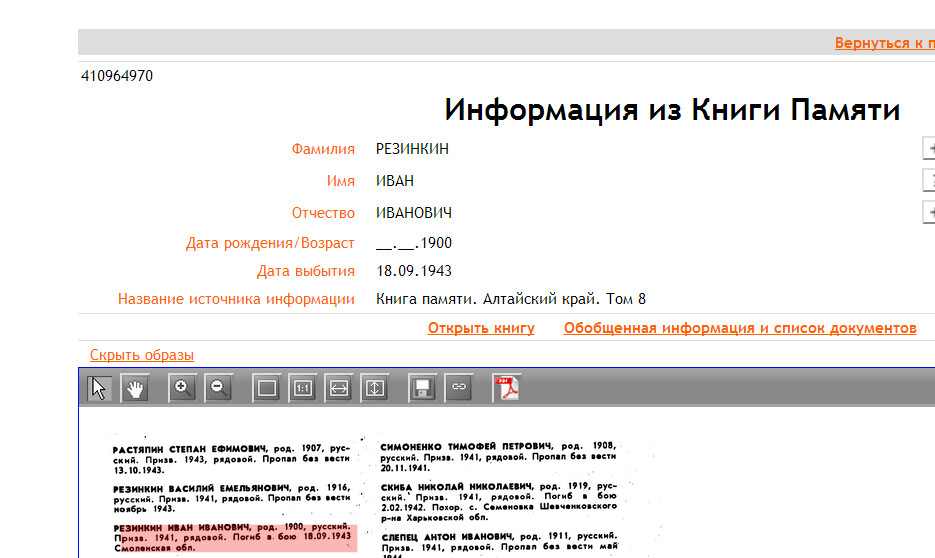The width and height of the screenshot is (935, 558).
Task: Export the scan as PDF
Action: point(506,388)
